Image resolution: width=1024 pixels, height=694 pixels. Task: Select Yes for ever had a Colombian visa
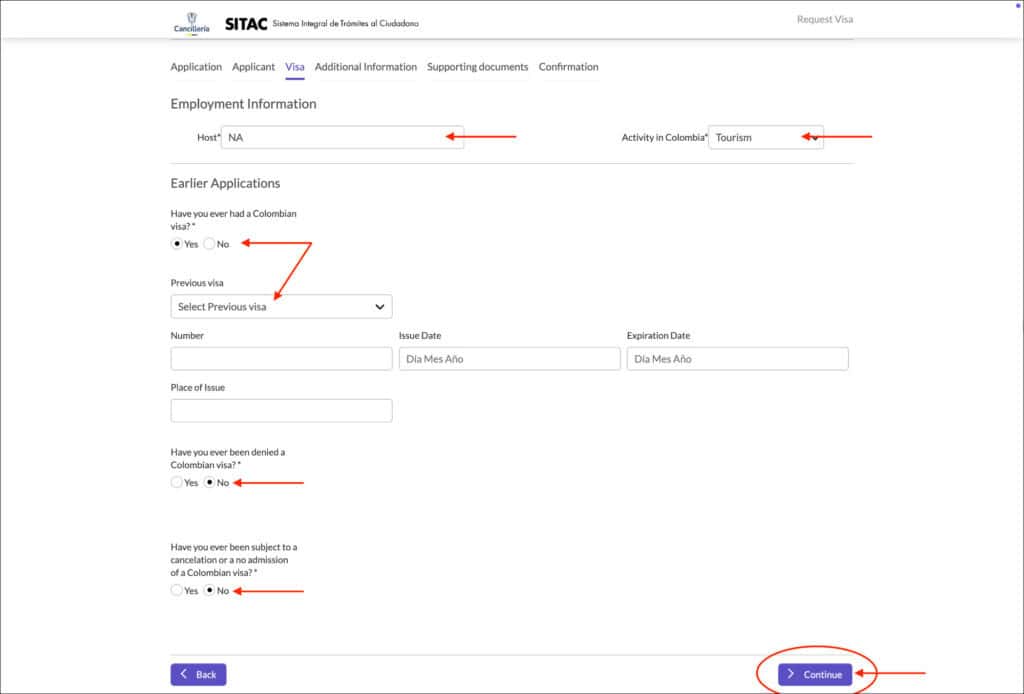176,243
